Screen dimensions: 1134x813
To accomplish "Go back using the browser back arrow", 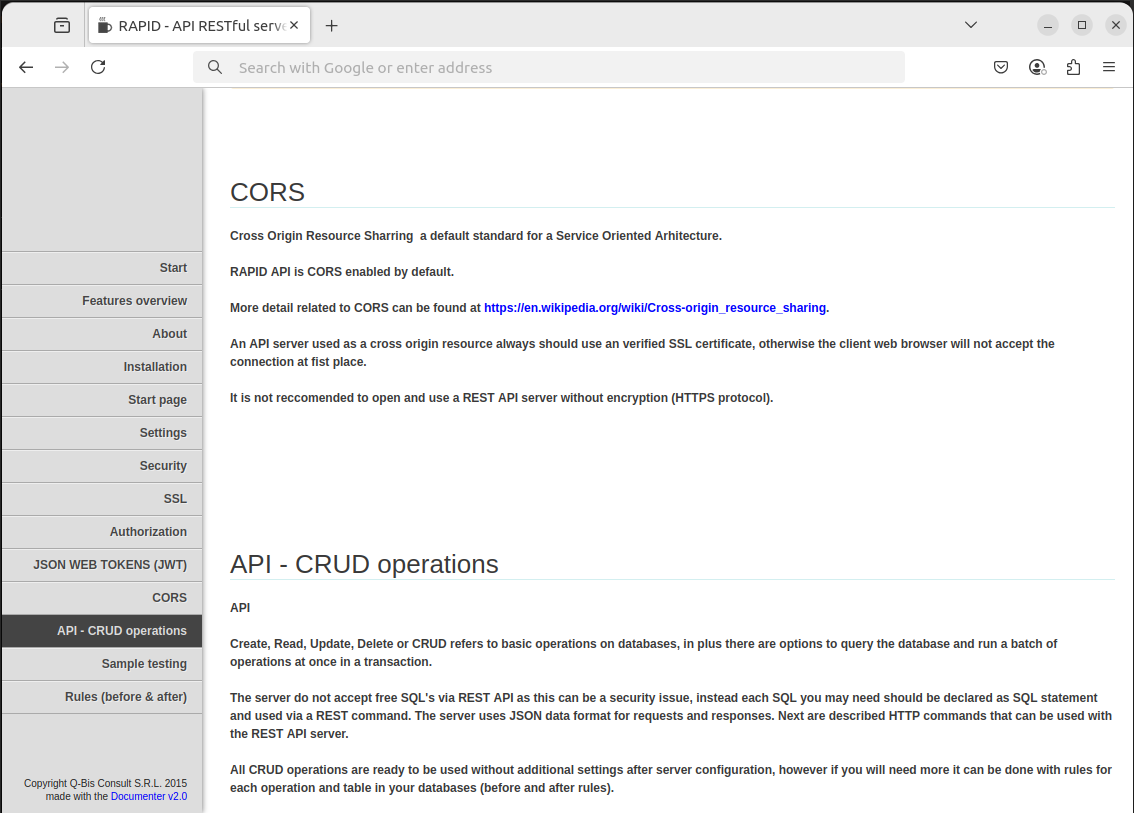I will coord(26,67).
